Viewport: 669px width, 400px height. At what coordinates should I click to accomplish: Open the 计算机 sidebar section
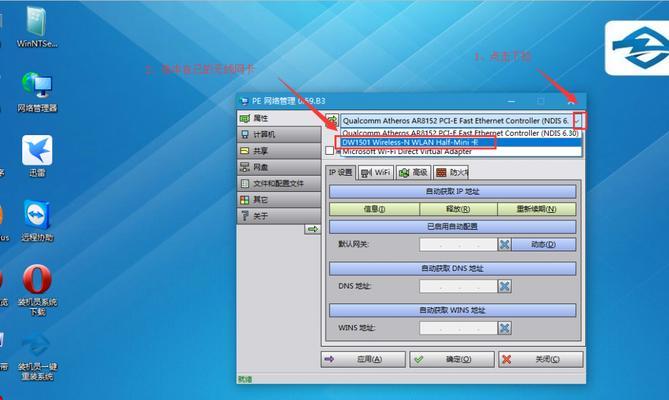[x=279, y=134]
